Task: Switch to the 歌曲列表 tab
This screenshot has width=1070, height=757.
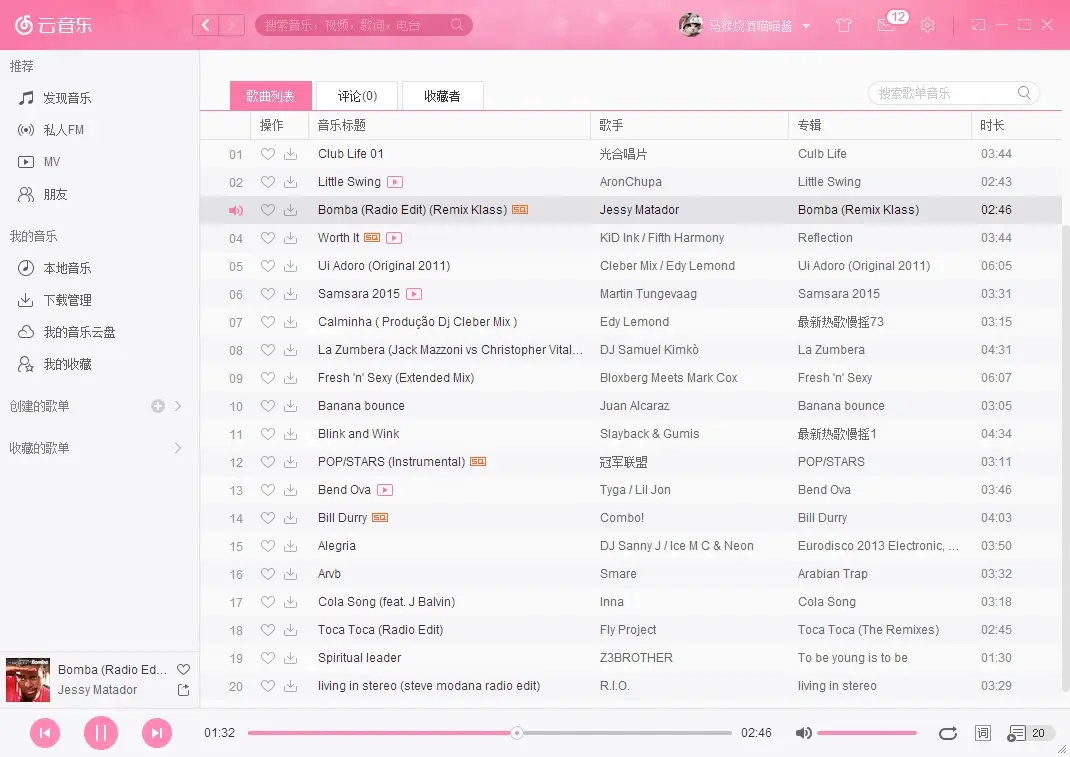Action: coord(270,96)
